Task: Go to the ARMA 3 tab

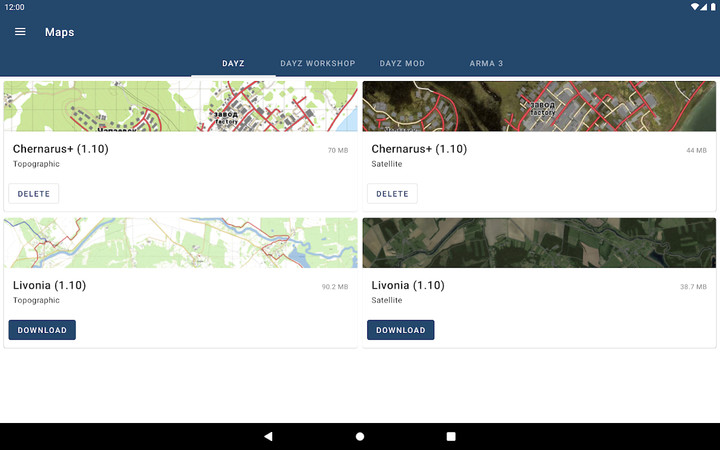Action: [486, 63]
